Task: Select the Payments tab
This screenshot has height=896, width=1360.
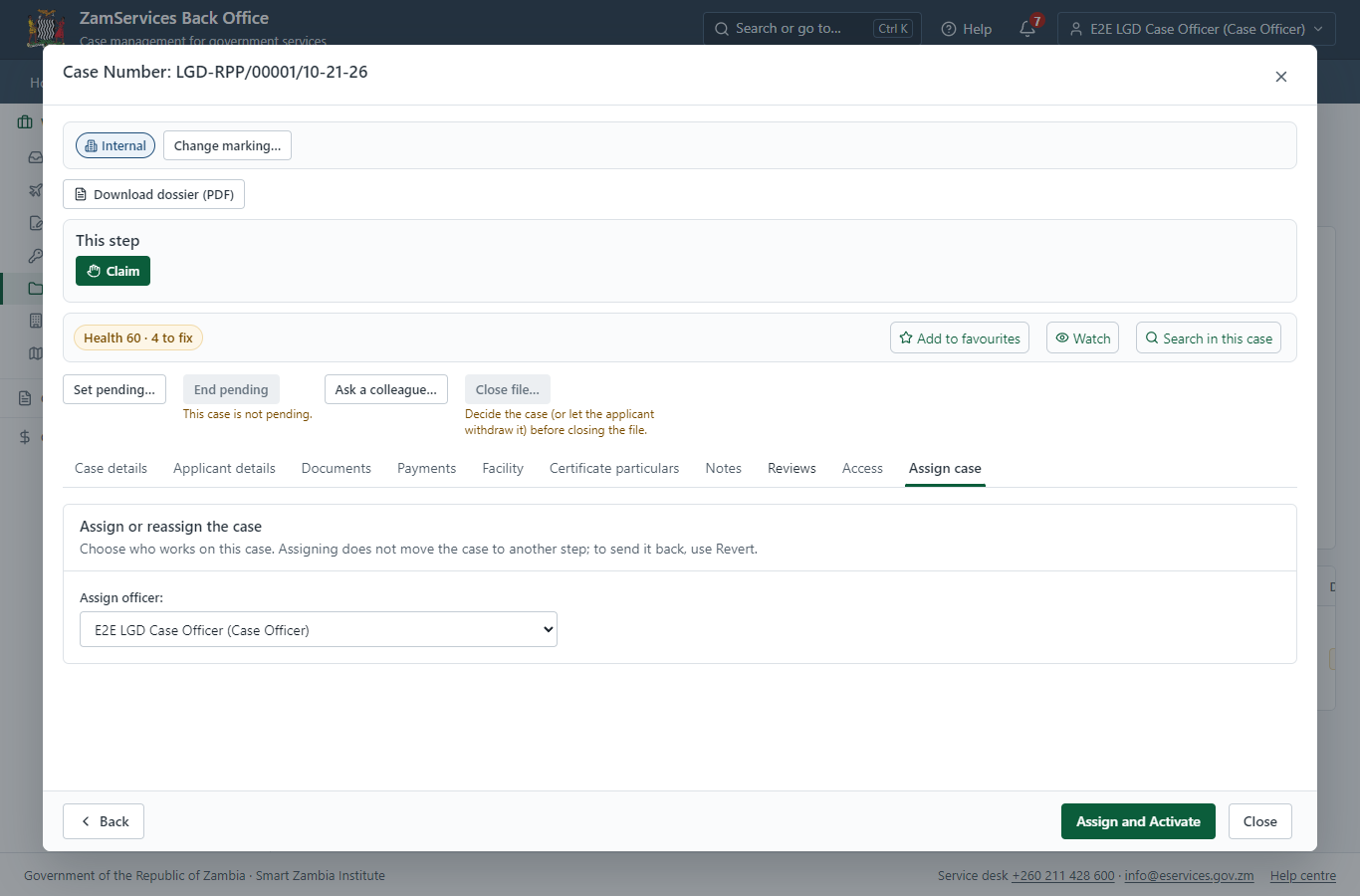Action: [426, 468]
